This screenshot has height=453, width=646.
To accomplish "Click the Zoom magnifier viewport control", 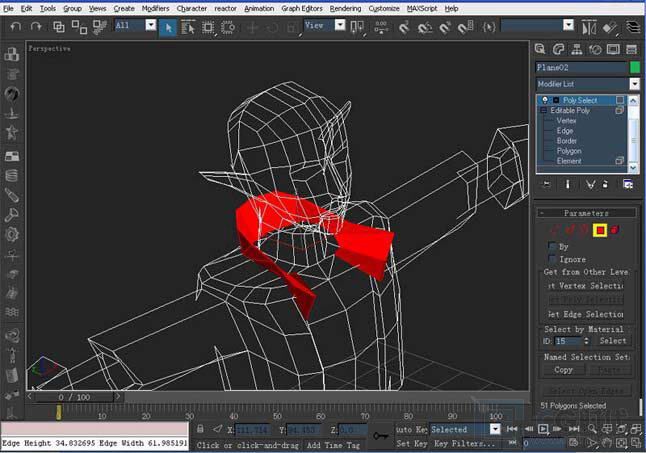I will pyautogui.click(x=592, y=429).
